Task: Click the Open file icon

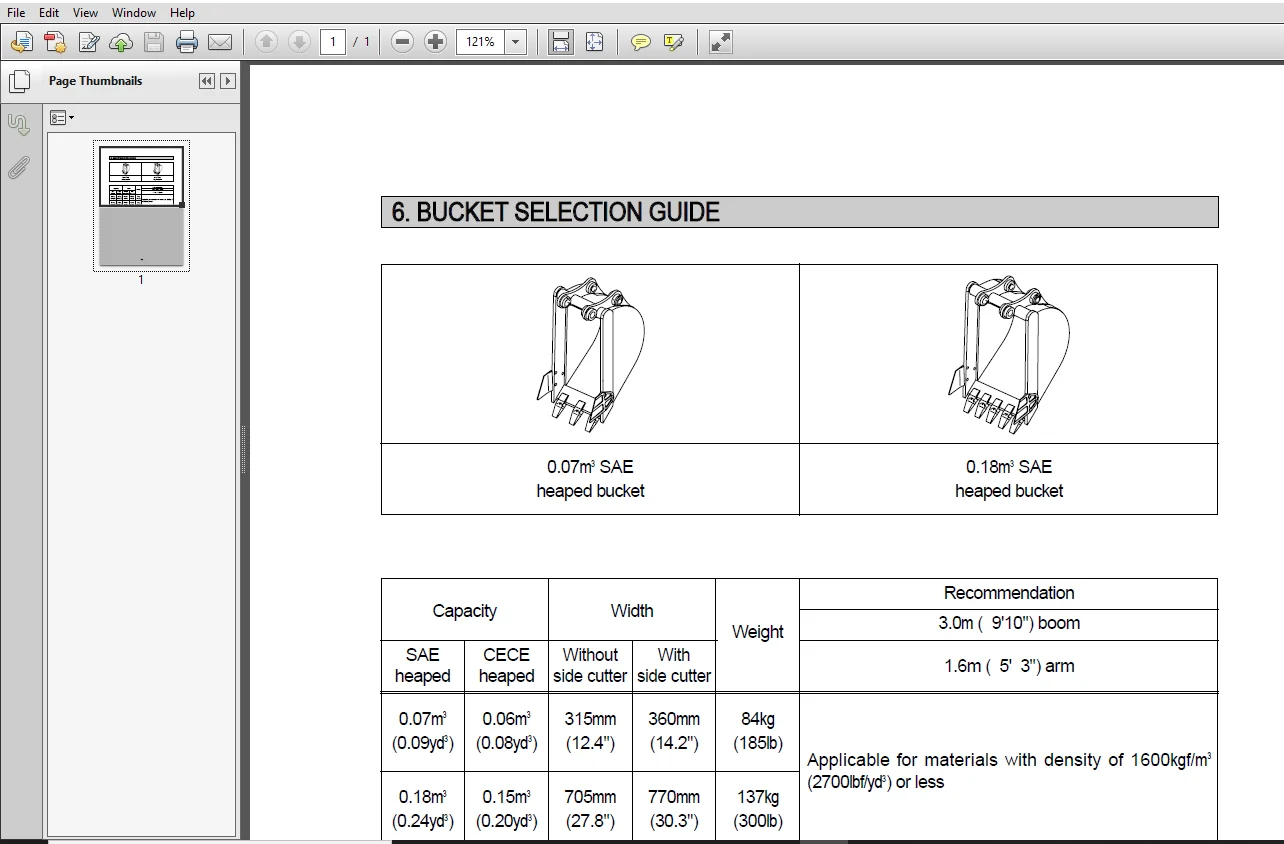Action: [x=22, y=42]
